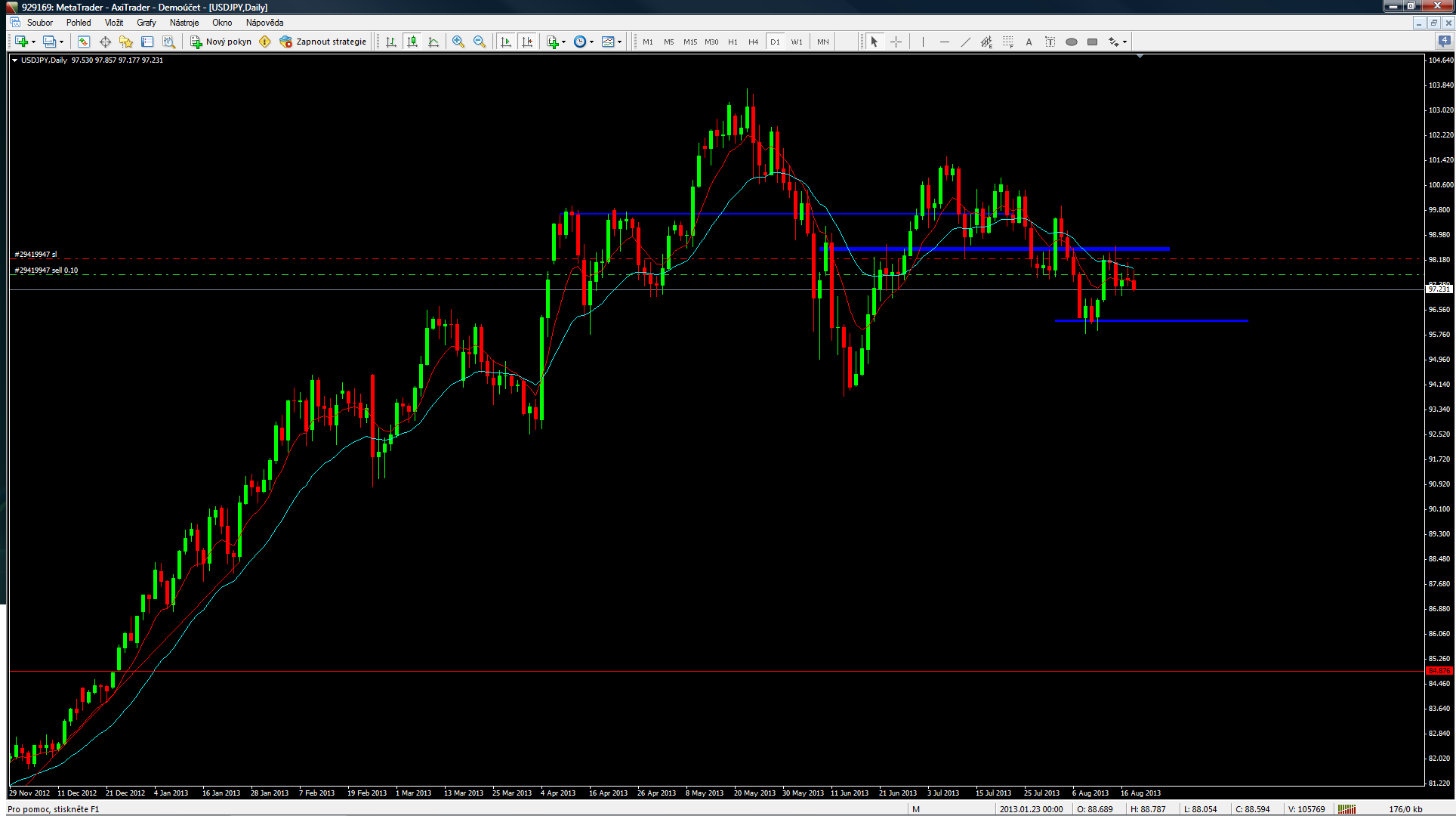Viewport: 1456px width, 816px height.
Task: Click the zoom out magnifier icon
Action: click(479, 42)
